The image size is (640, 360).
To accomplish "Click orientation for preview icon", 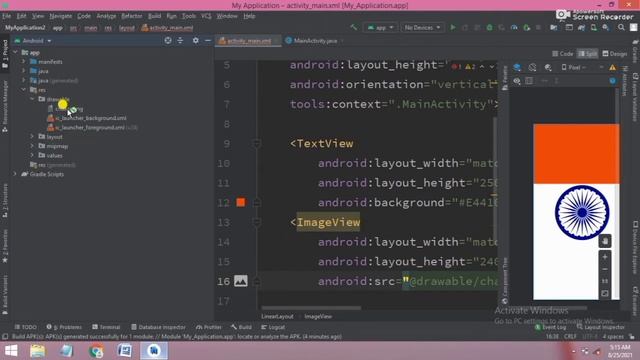I will [x=532, y=67].
